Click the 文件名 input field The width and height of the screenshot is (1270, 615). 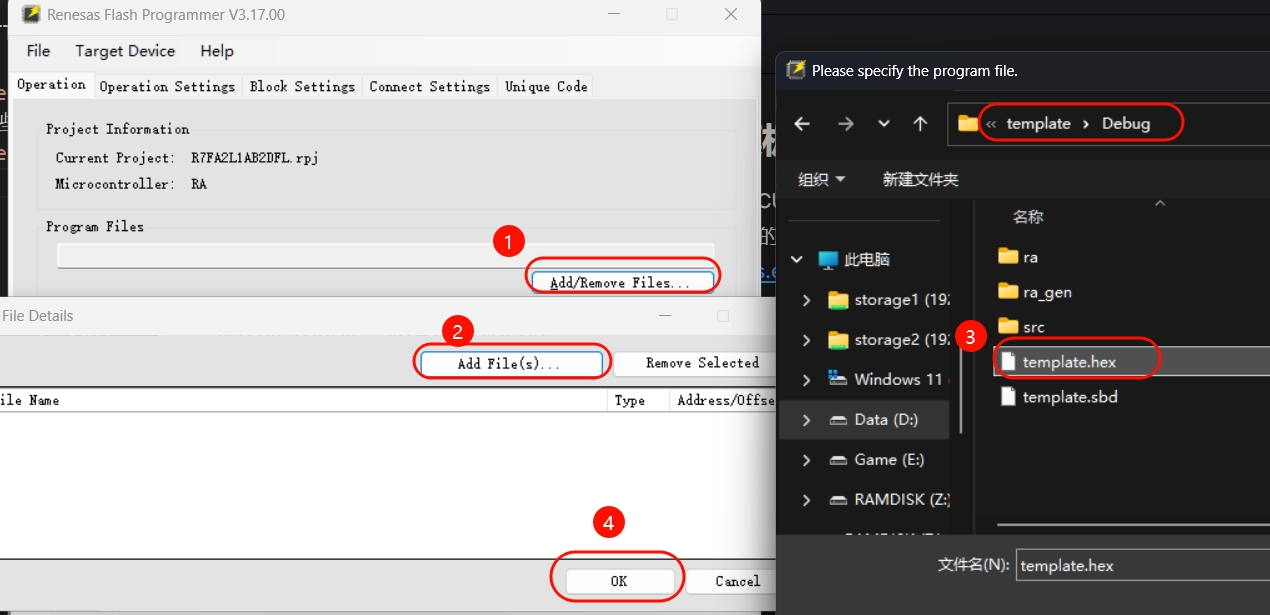(1143, 565)
